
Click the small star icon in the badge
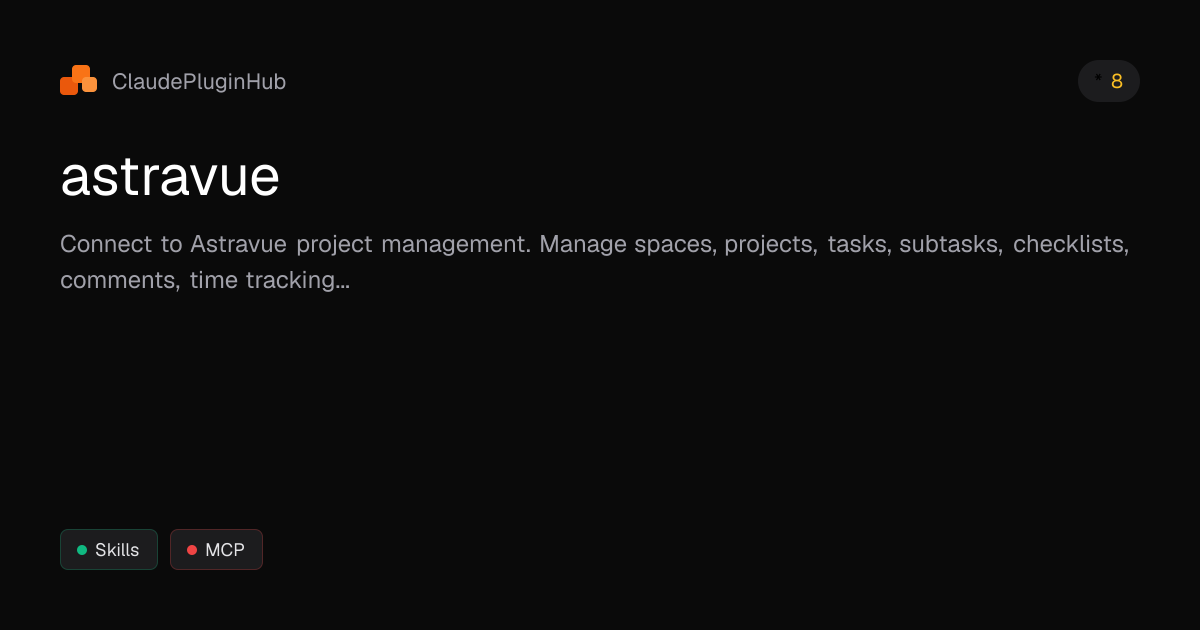(1098, 78)
